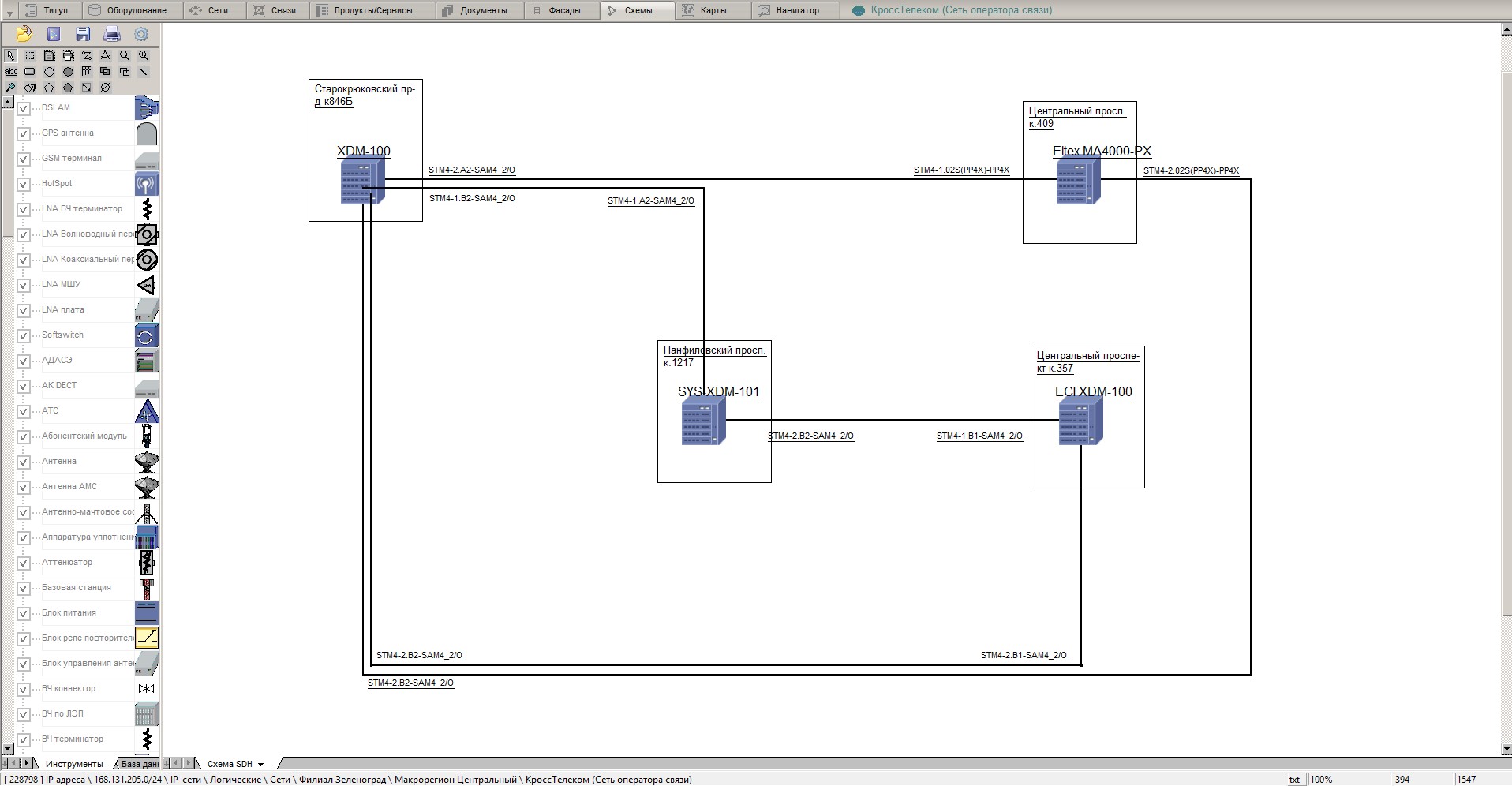
Task: Open folder icon in the top toolbar
Action: 24,34
